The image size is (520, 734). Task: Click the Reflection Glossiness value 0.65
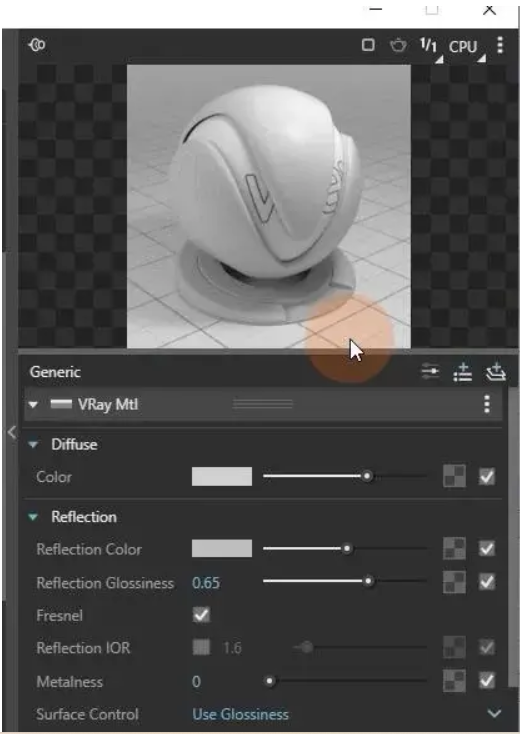(x=206, y=583)
